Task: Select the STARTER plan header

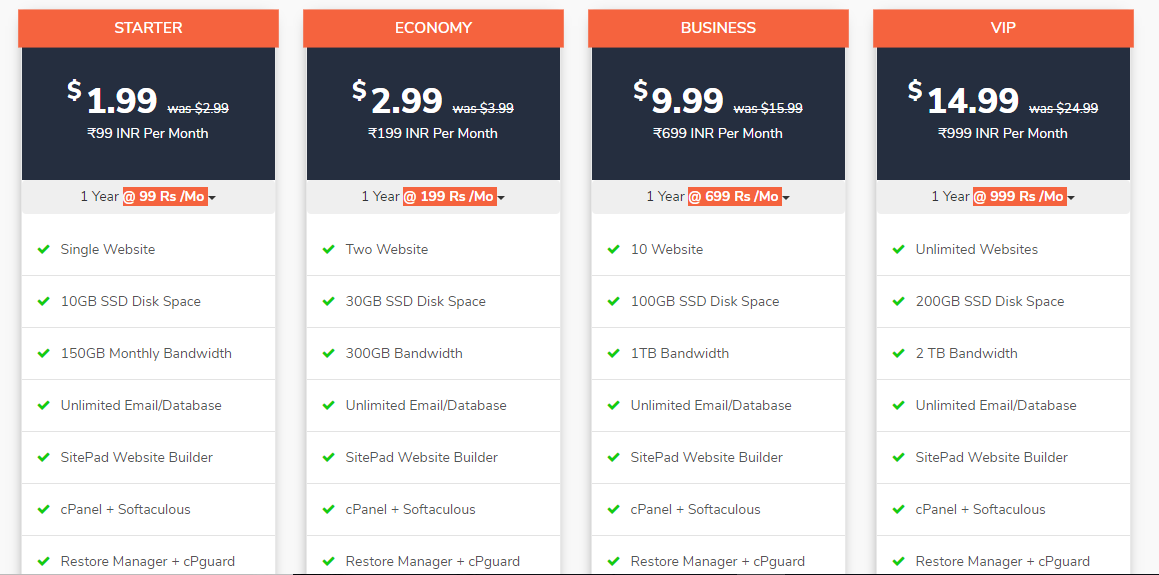Action: point(149,28)
